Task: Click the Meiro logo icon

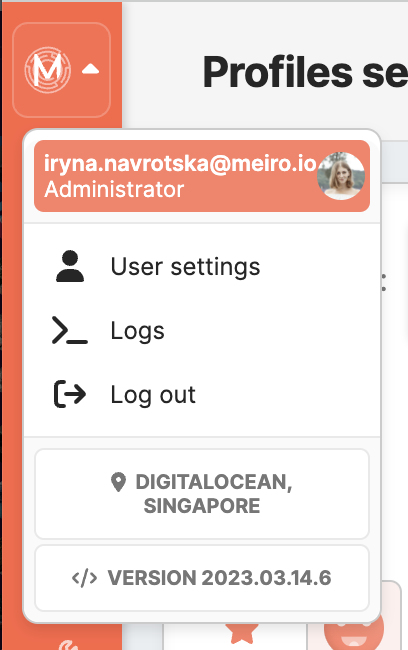Action: (x=48, y=70)
